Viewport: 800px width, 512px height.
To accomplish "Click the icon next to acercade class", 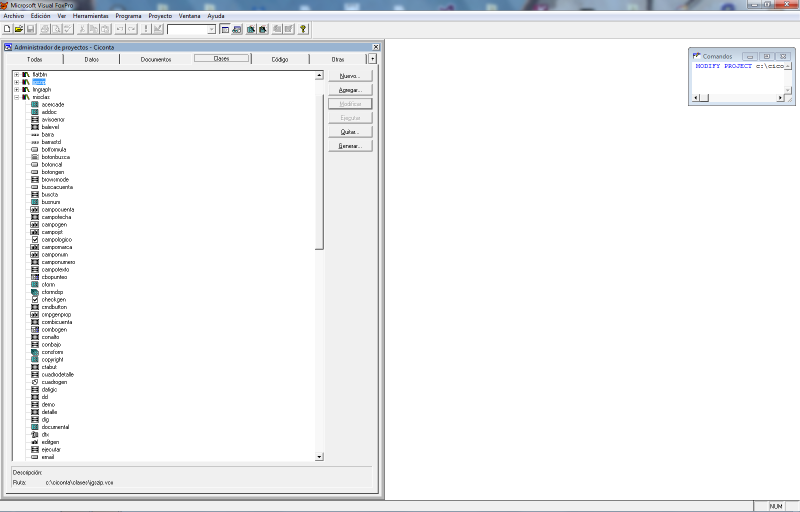I will 35,105.
